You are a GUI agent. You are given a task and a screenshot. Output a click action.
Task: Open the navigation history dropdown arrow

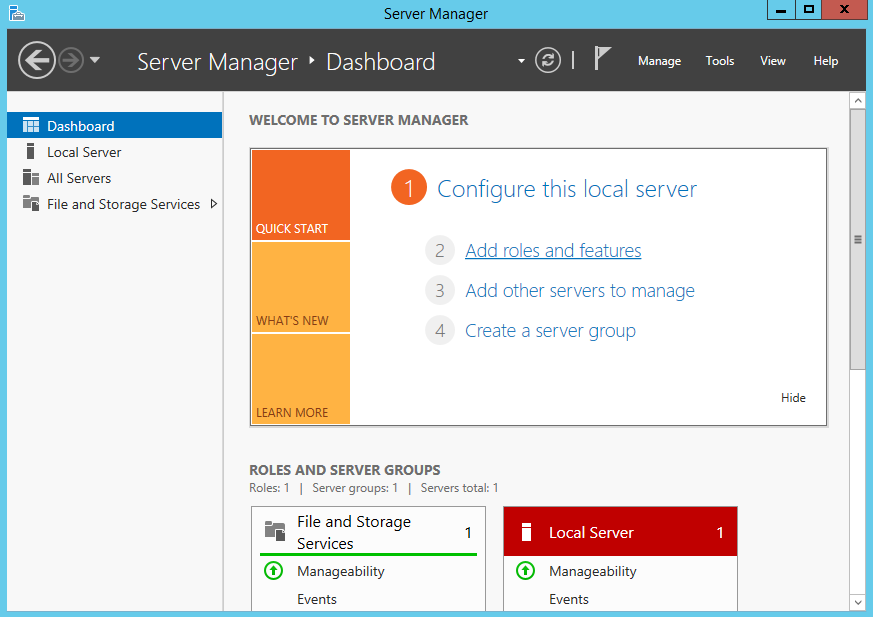coord(95,60)
